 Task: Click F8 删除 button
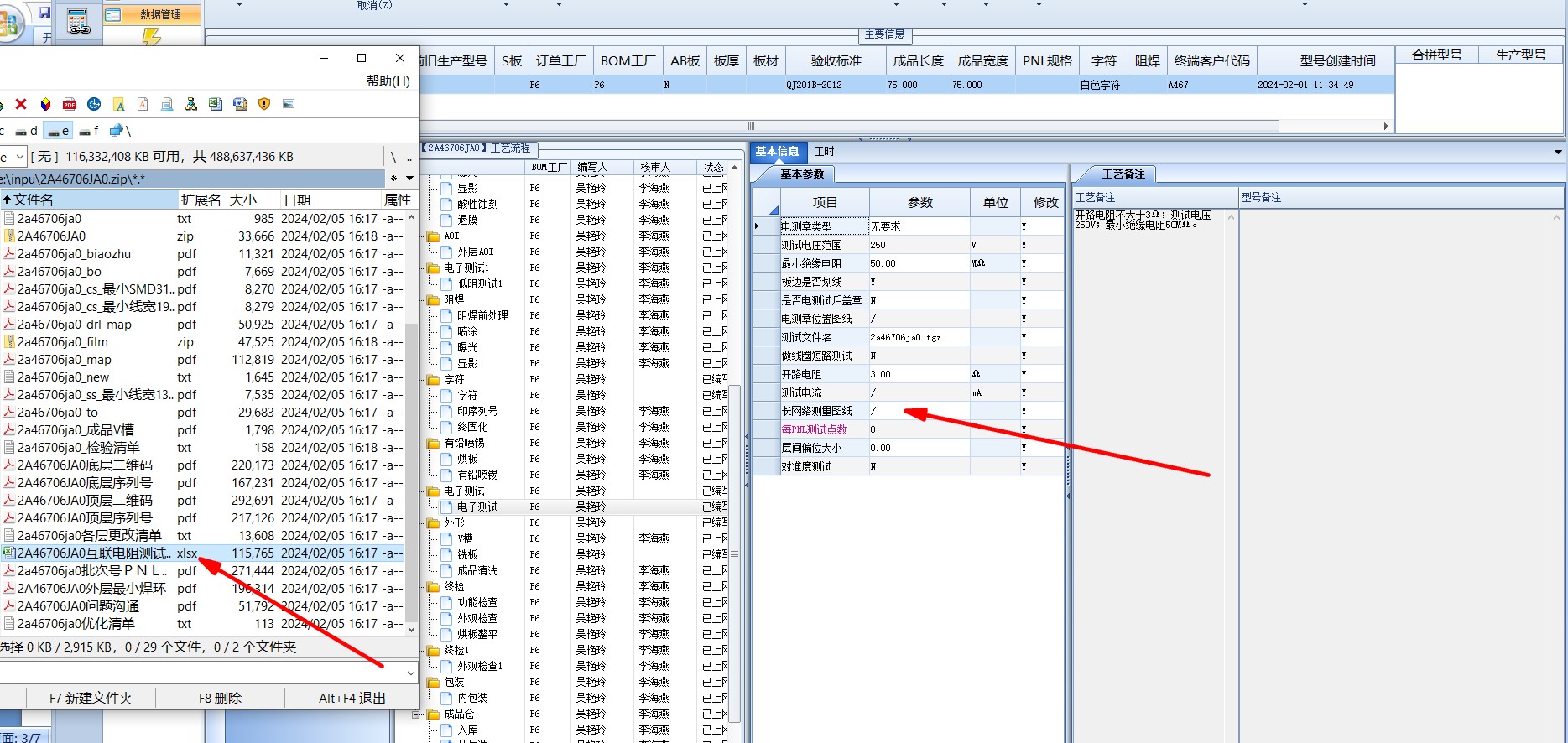click(220, 699)
